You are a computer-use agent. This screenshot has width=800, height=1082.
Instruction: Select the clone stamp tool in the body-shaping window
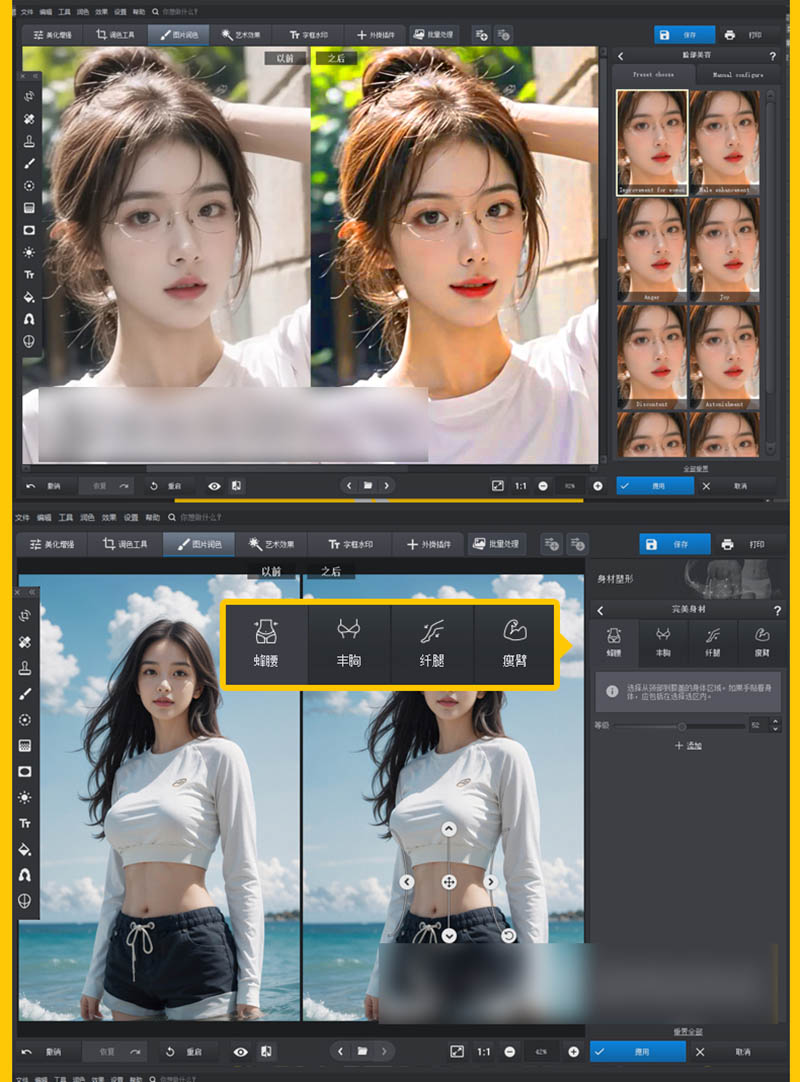25,667
